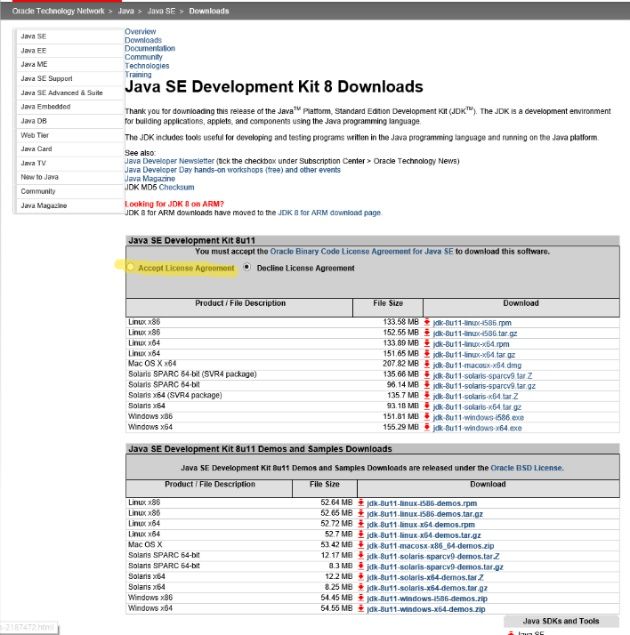Open Java TV sidebar entry
This screenshot has height=635, width=630.
coord(33,163)
